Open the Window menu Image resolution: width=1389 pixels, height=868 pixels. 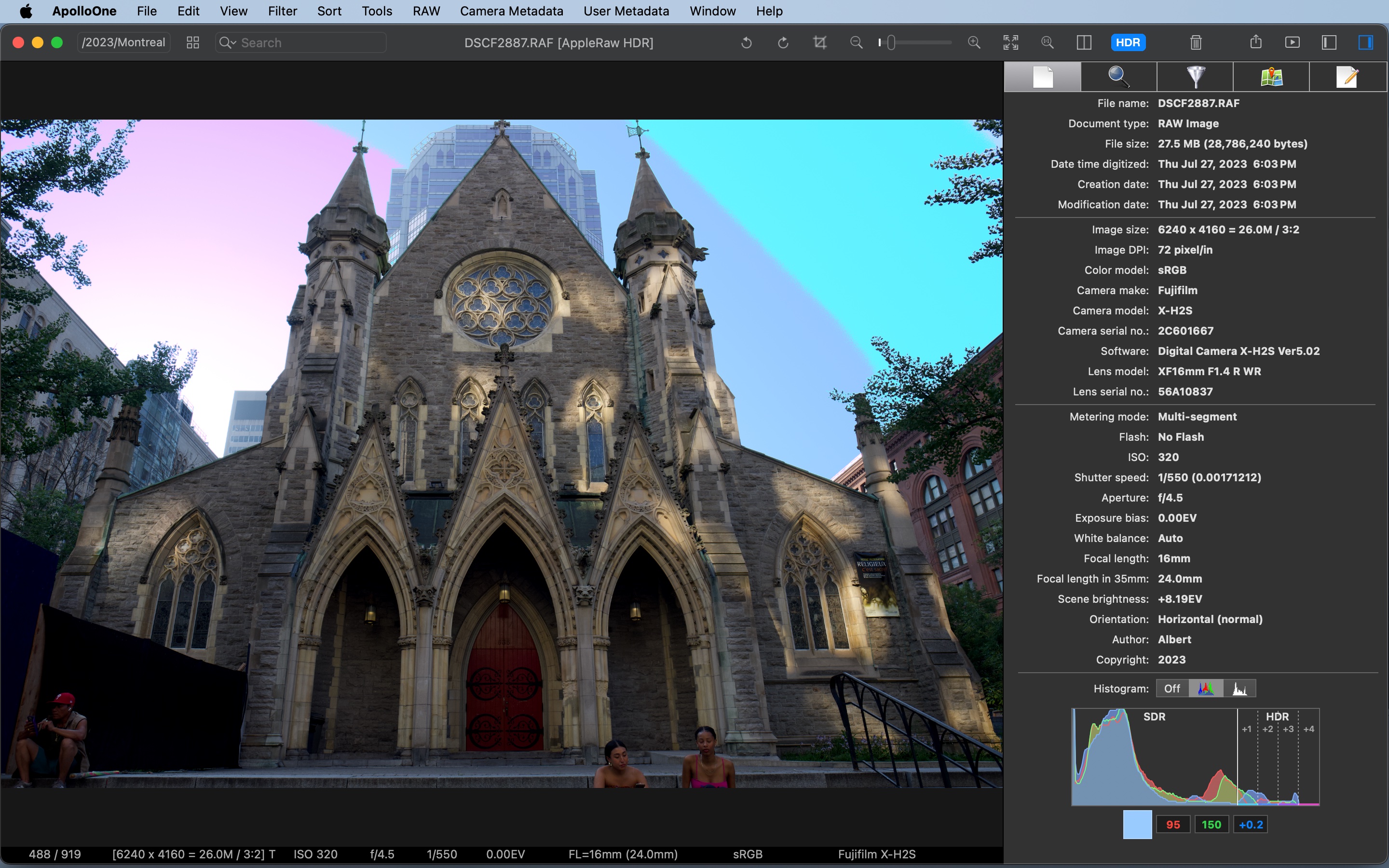pyautogui.click(x=712, y=11)
